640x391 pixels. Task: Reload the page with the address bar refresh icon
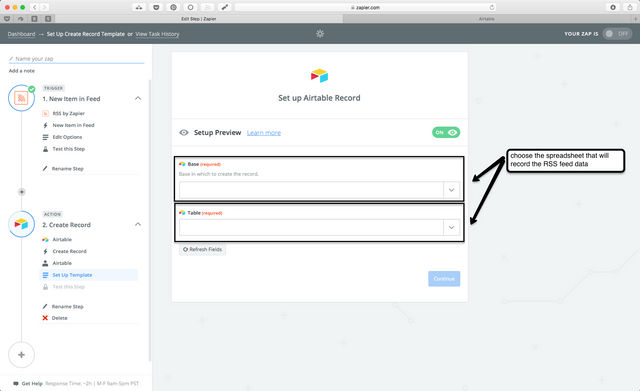492,7
